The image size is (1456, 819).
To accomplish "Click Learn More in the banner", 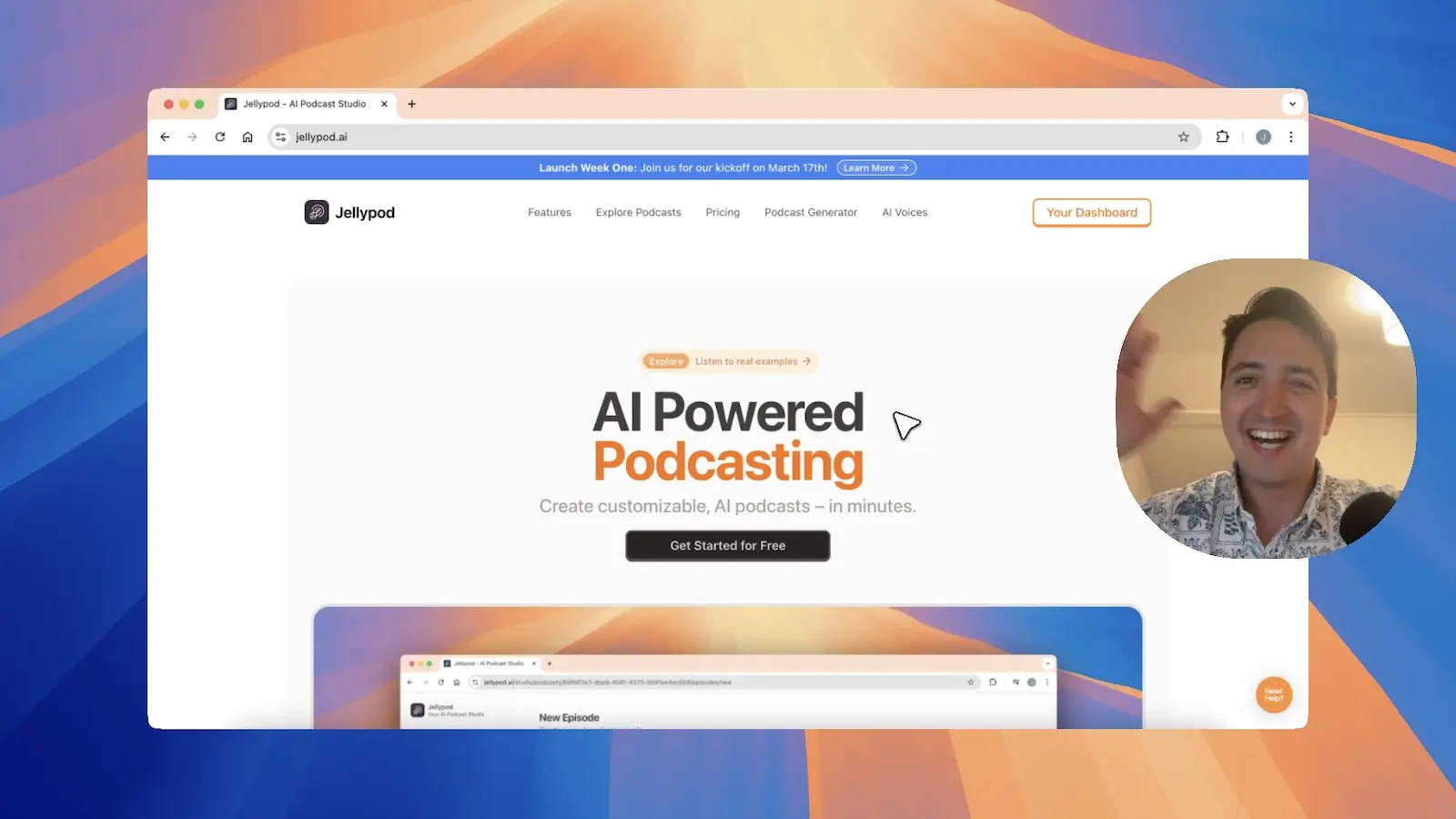I will (876, 167).
